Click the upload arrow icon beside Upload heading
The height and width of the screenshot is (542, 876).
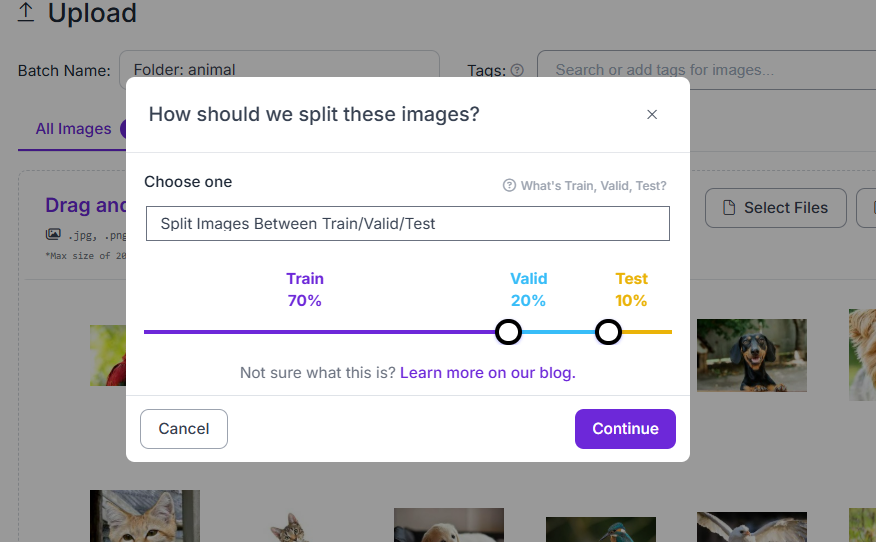tap(26, 12)
